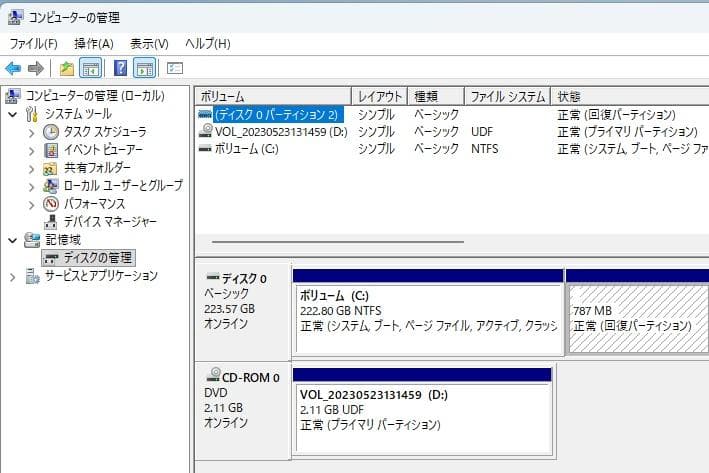
Task: Expand the タスク スケジューラ node
Action: point(31,133)
